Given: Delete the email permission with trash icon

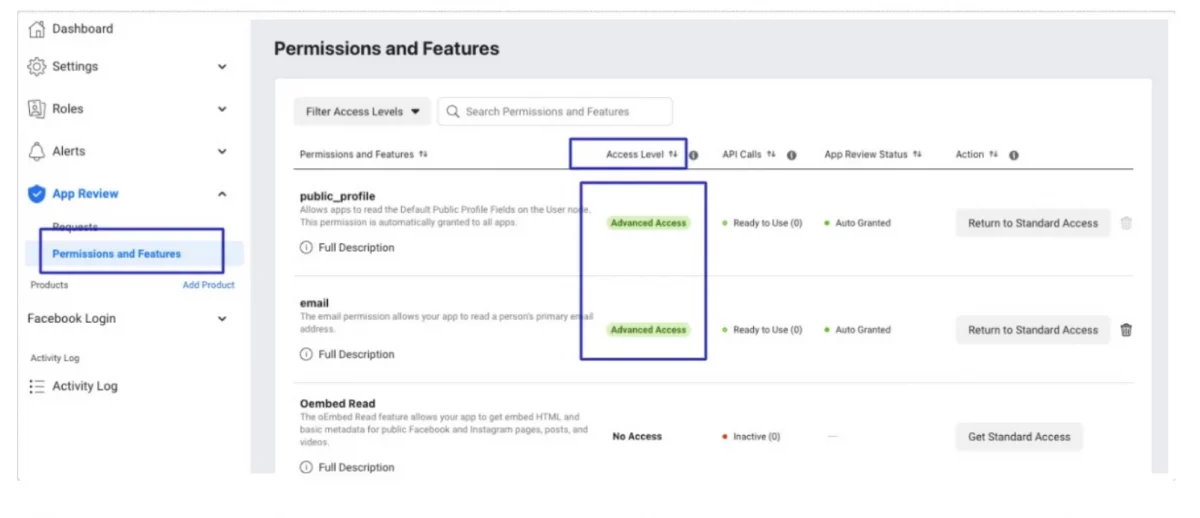Looking at the screenshot, I should (x=1126, y=330).
